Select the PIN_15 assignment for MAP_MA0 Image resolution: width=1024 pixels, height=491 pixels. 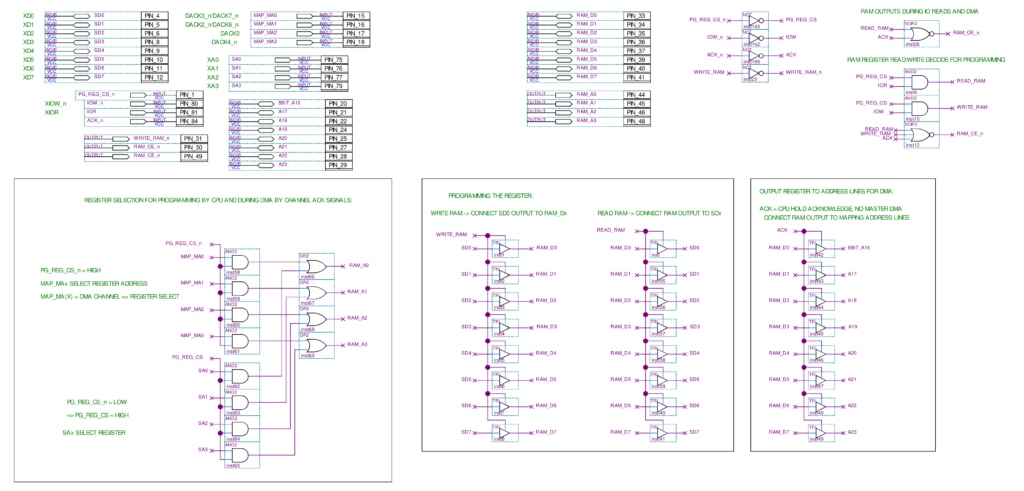click(x=356, y=16)
